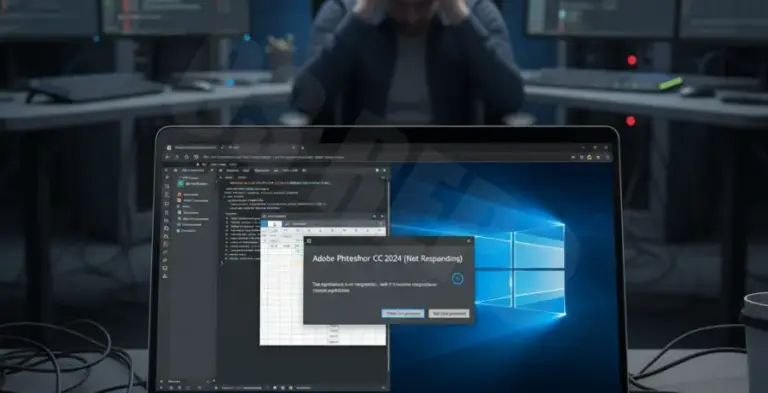
Task: Click the blue-highlighted button in the Not Responding dialog
Action: 403,313
